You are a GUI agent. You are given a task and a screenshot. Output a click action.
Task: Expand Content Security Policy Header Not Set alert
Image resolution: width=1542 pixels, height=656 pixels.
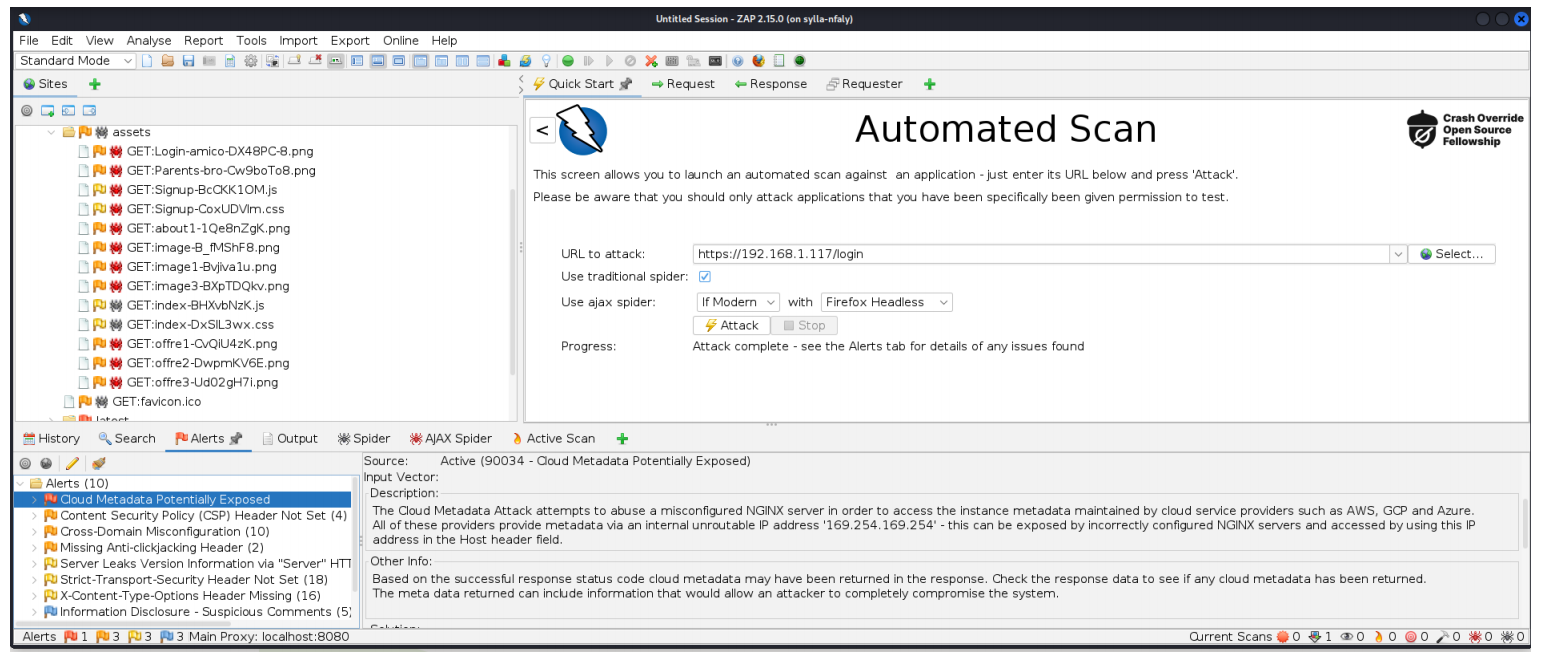coord(35,515)
